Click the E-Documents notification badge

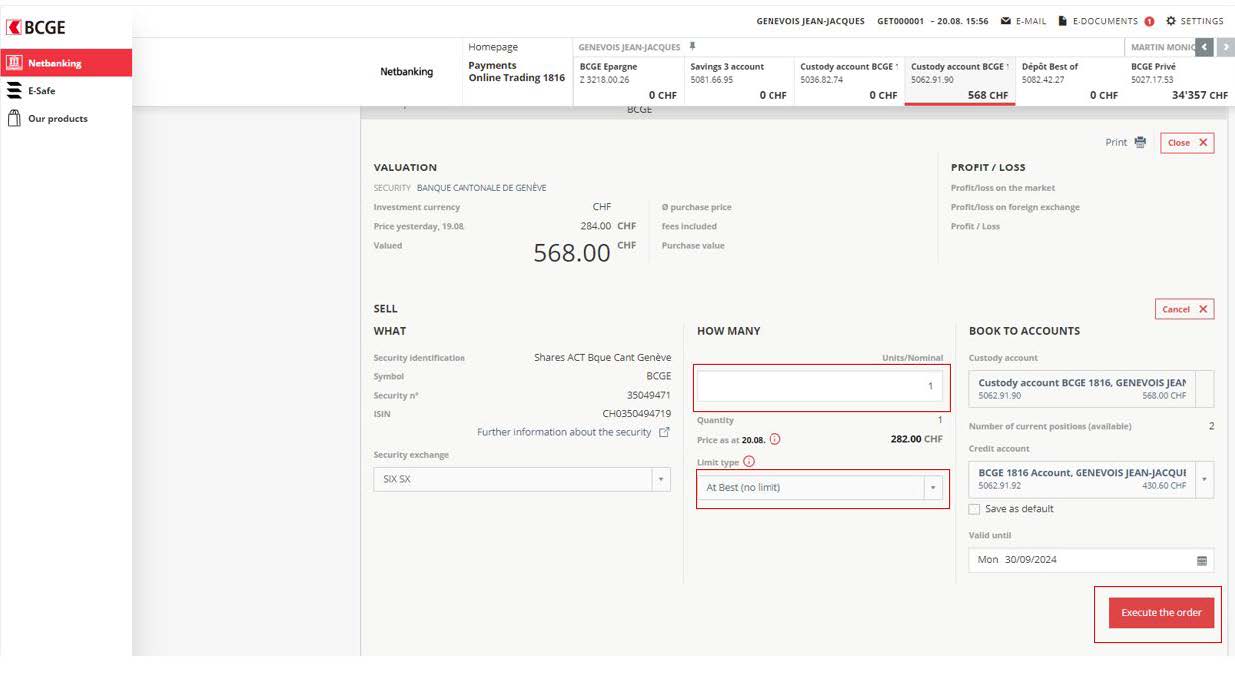point(1149,21)
